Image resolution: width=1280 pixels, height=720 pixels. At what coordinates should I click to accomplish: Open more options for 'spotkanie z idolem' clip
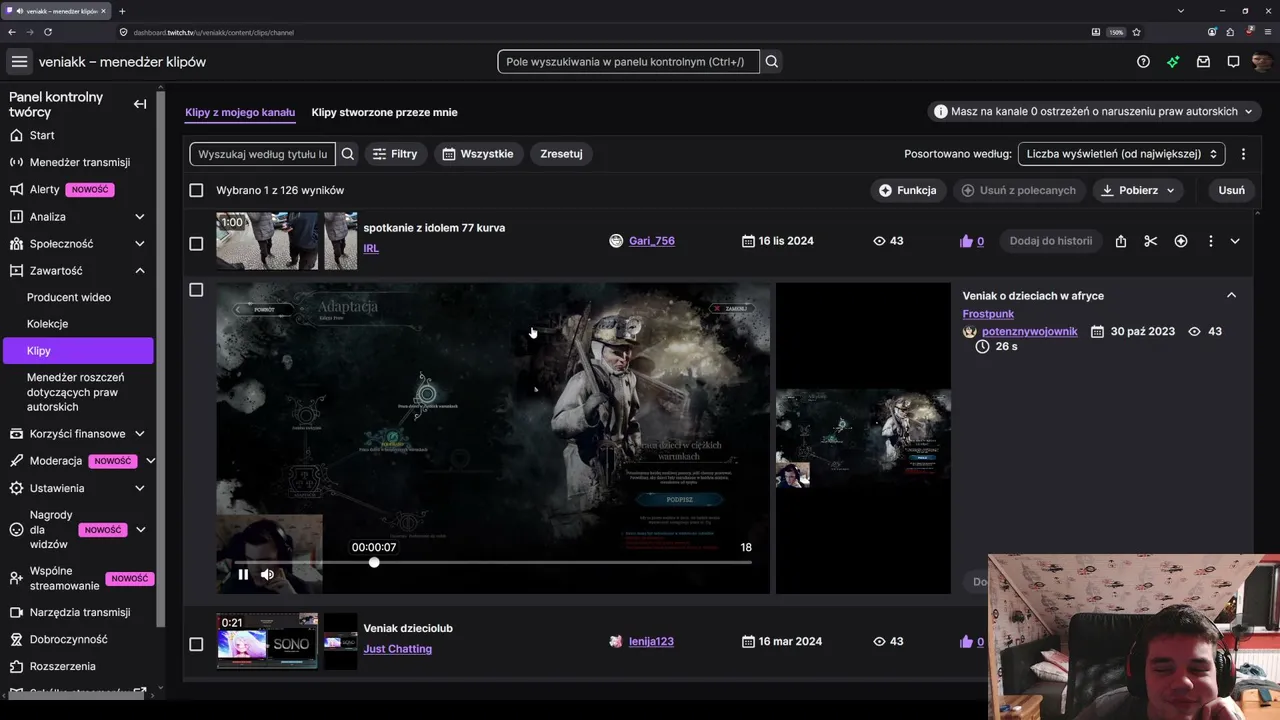(x=1210, y=241)
